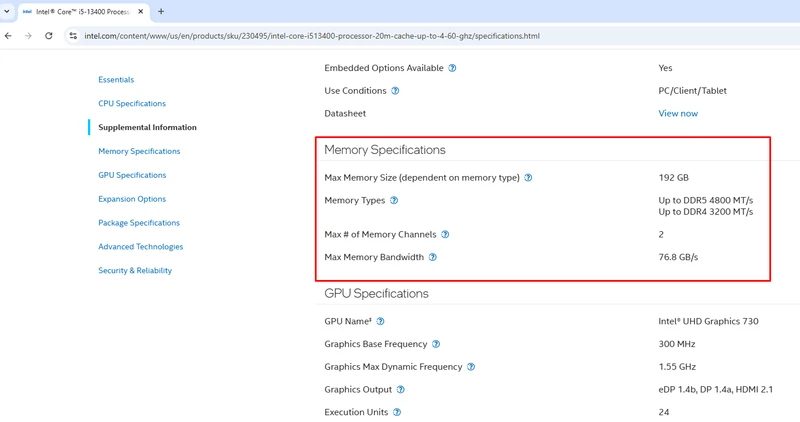Click the Up to DDR4 3200 MT/s value

(706, 212)
